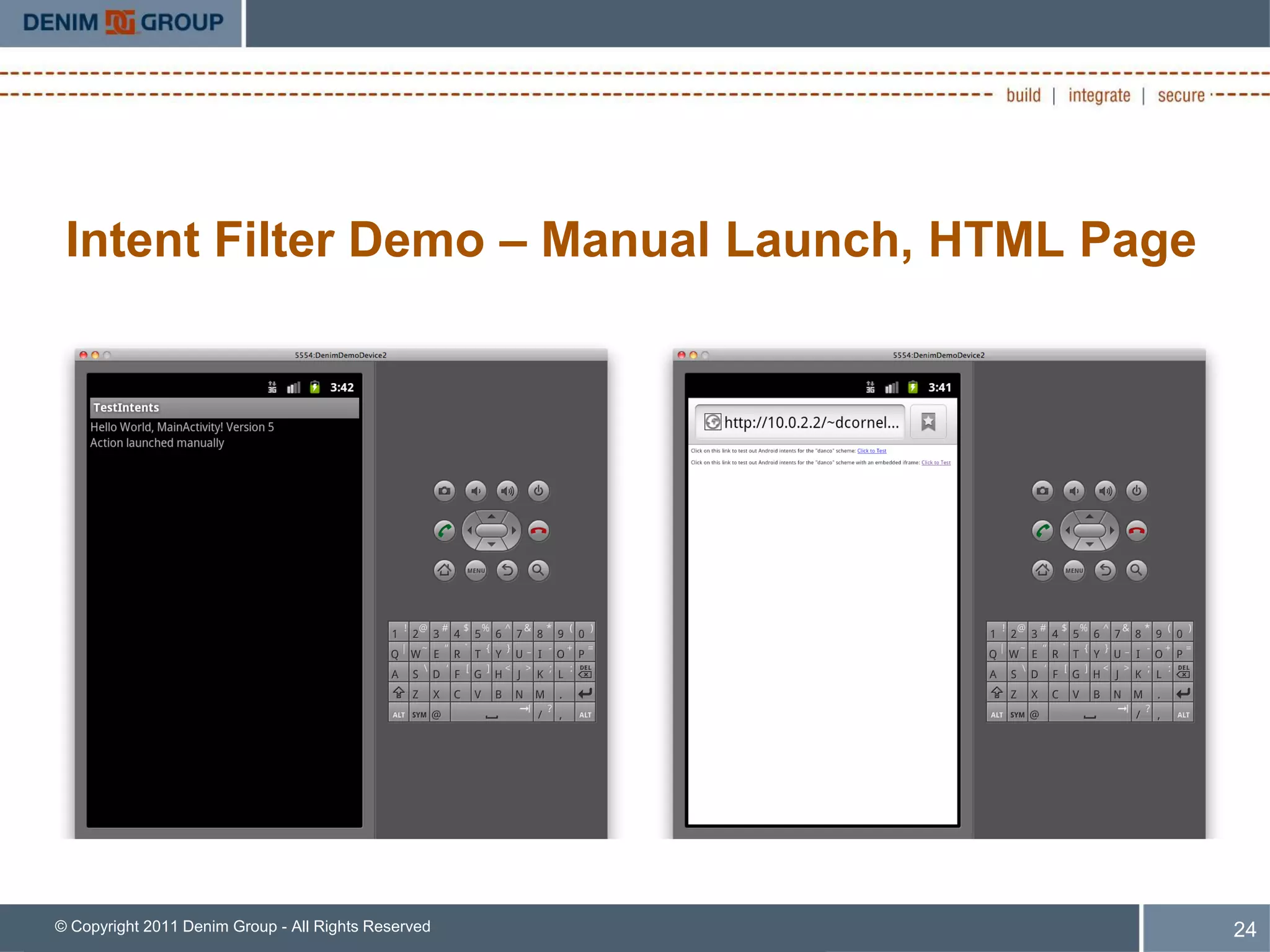The height and width of the screenshot is (952, 1270).
Task: Click volume up button on left emulator
Action: coord(507,491)
